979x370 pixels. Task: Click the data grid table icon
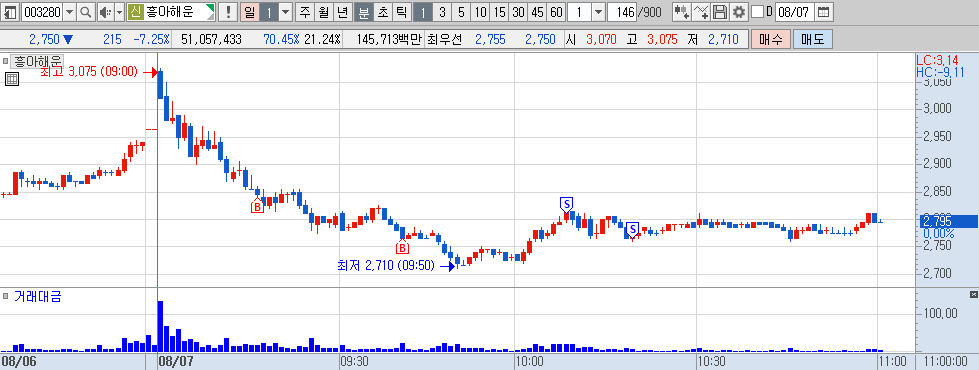click(12, 79)
